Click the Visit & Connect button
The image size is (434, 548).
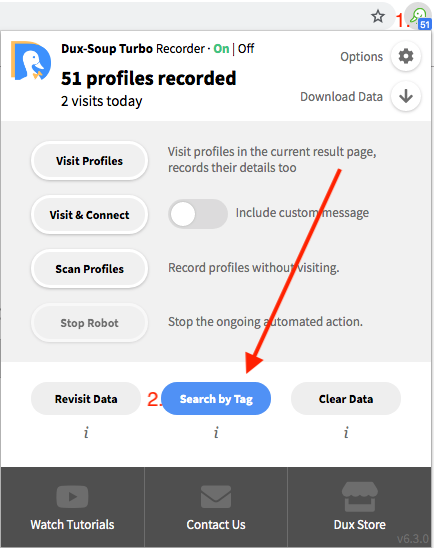[89, 215]
